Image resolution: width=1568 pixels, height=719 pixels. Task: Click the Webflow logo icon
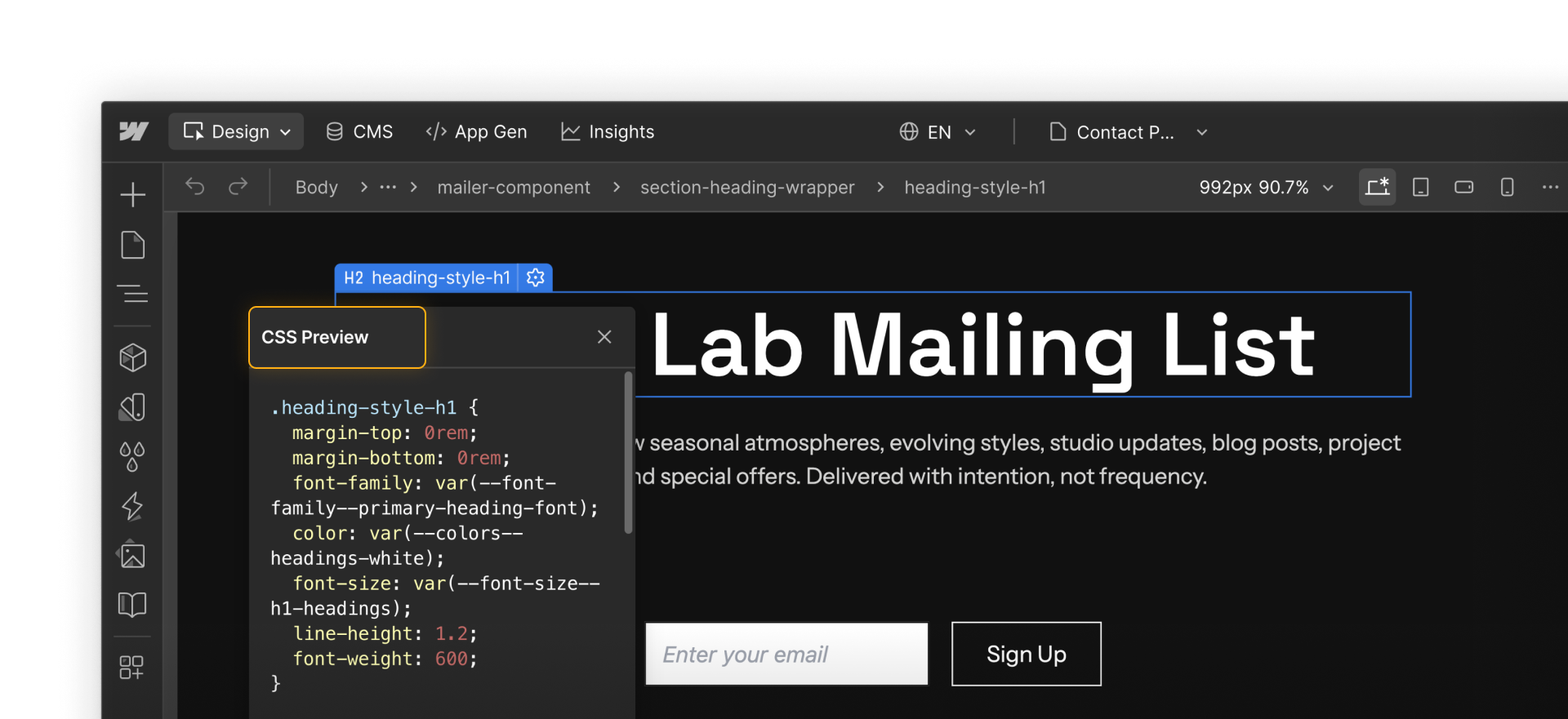click(x=134, y=131)
